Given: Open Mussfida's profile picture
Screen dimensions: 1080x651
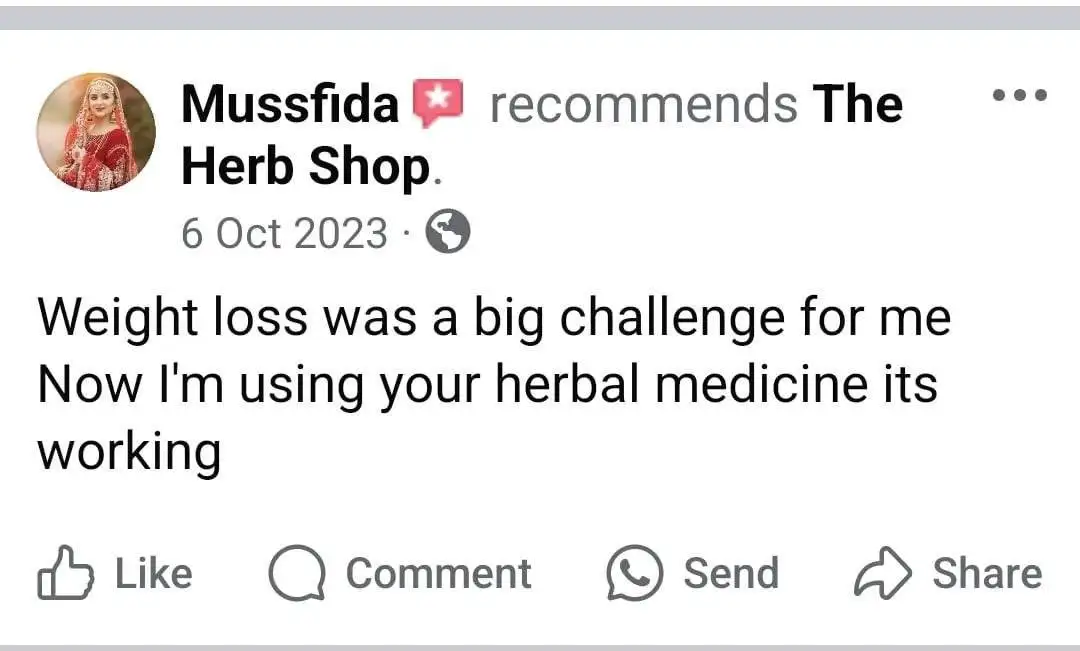Looking at the screenshot, I should (96, 131).
